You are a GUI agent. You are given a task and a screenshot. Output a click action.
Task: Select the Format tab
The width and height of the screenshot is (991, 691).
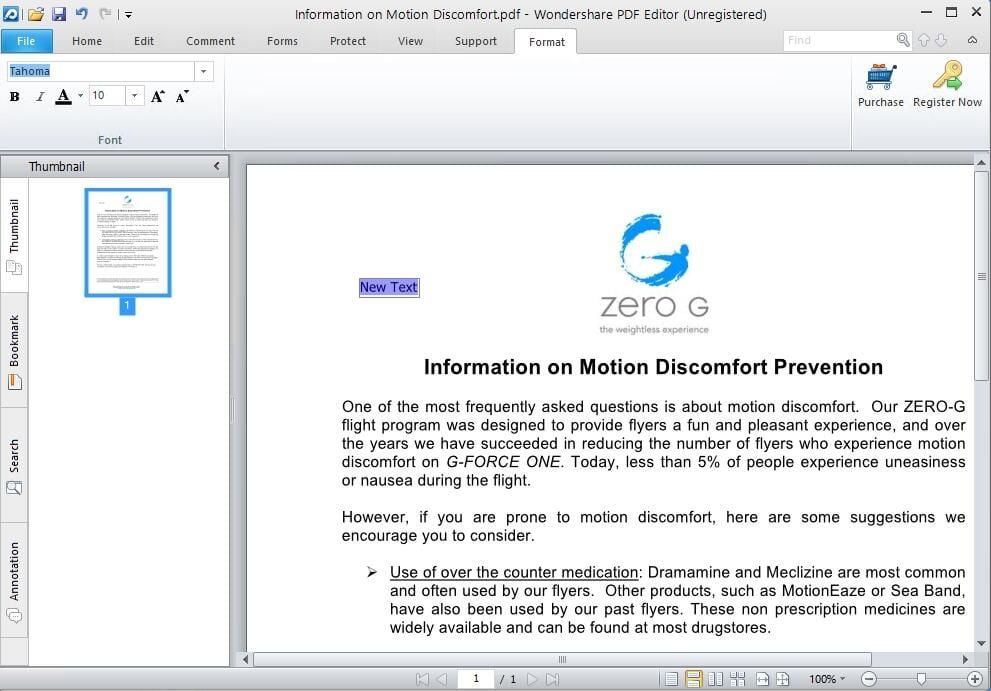click(x=546, y=42)
